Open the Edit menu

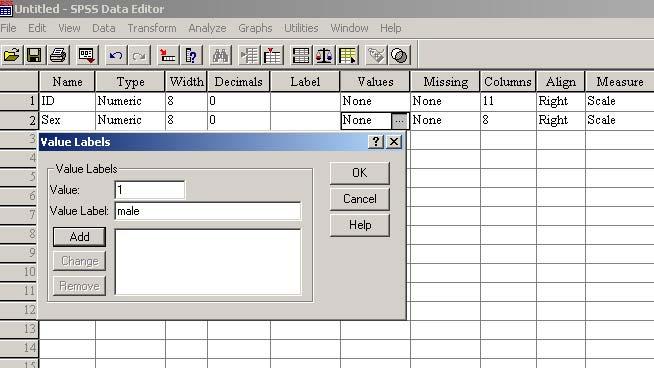37,28
